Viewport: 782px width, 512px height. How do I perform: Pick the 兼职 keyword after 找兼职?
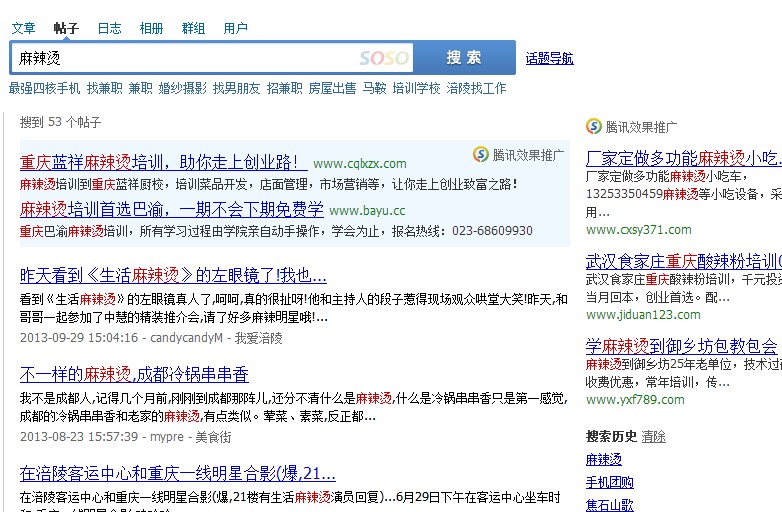(x=140, y=88)
